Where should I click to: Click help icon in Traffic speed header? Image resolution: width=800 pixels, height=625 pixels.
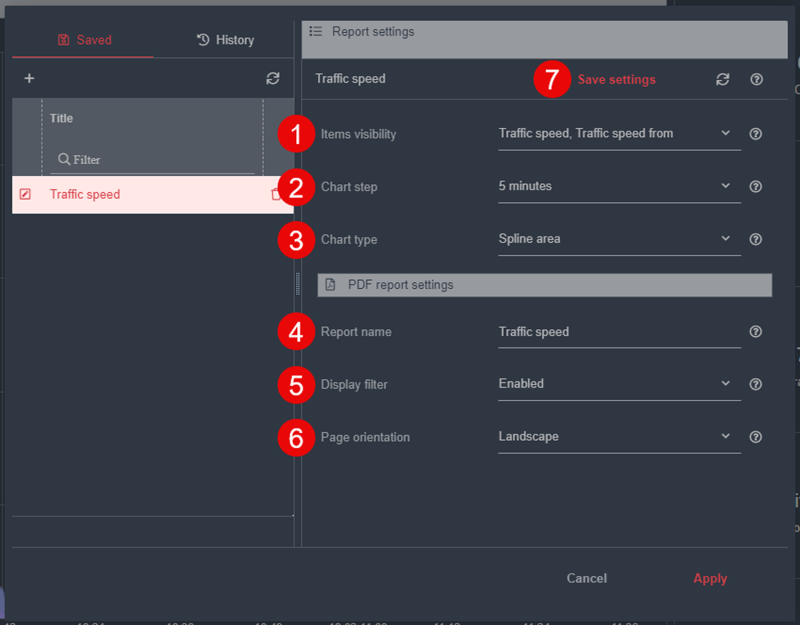pyautogui.click(x=756, y=79)
